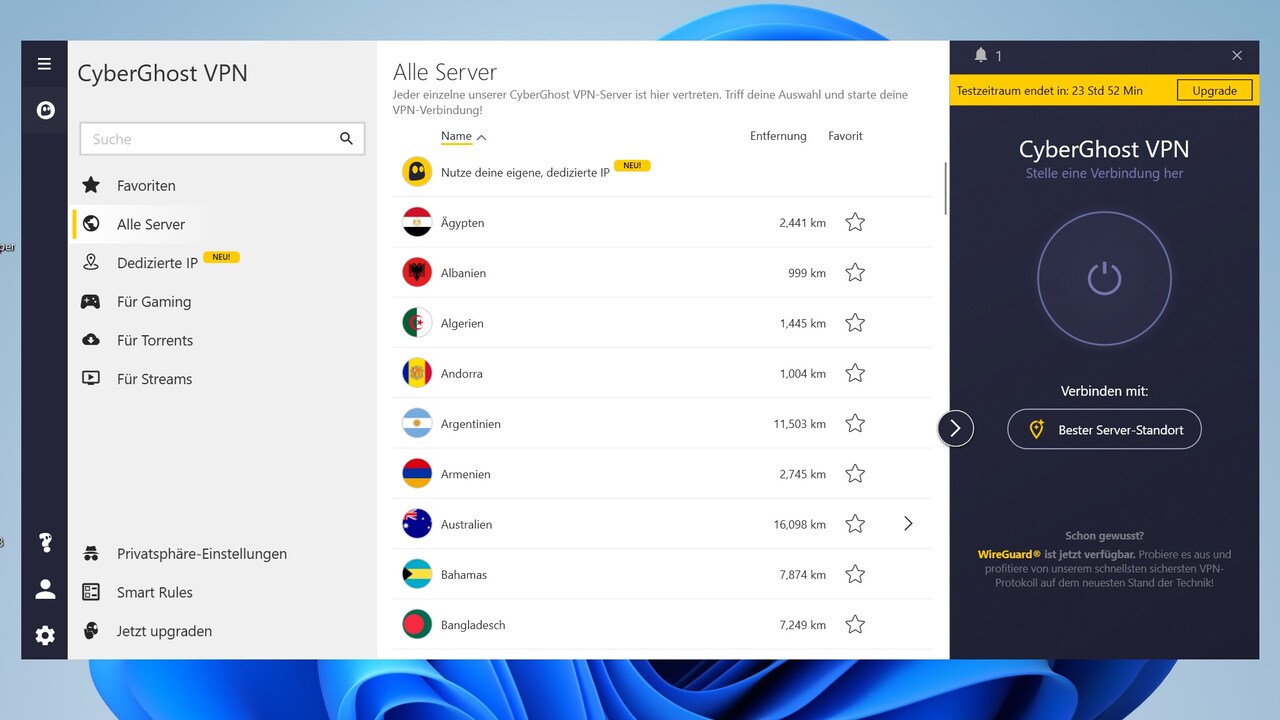Screen dimensions: 1280x720
Task: Select the Ägypten server name
Action: coord(462,223)
